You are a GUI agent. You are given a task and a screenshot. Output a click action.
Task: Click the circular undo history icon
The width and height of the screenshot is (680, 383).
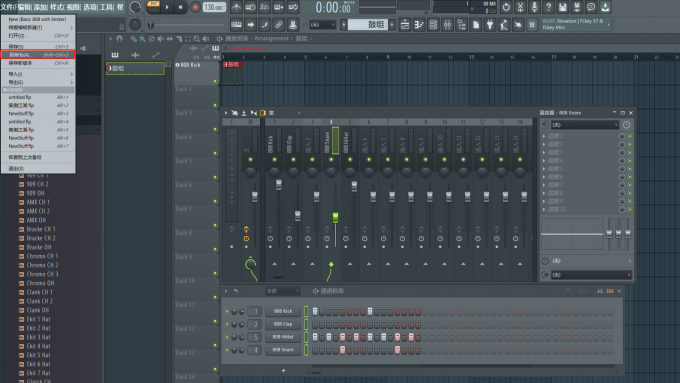(506, 7)
